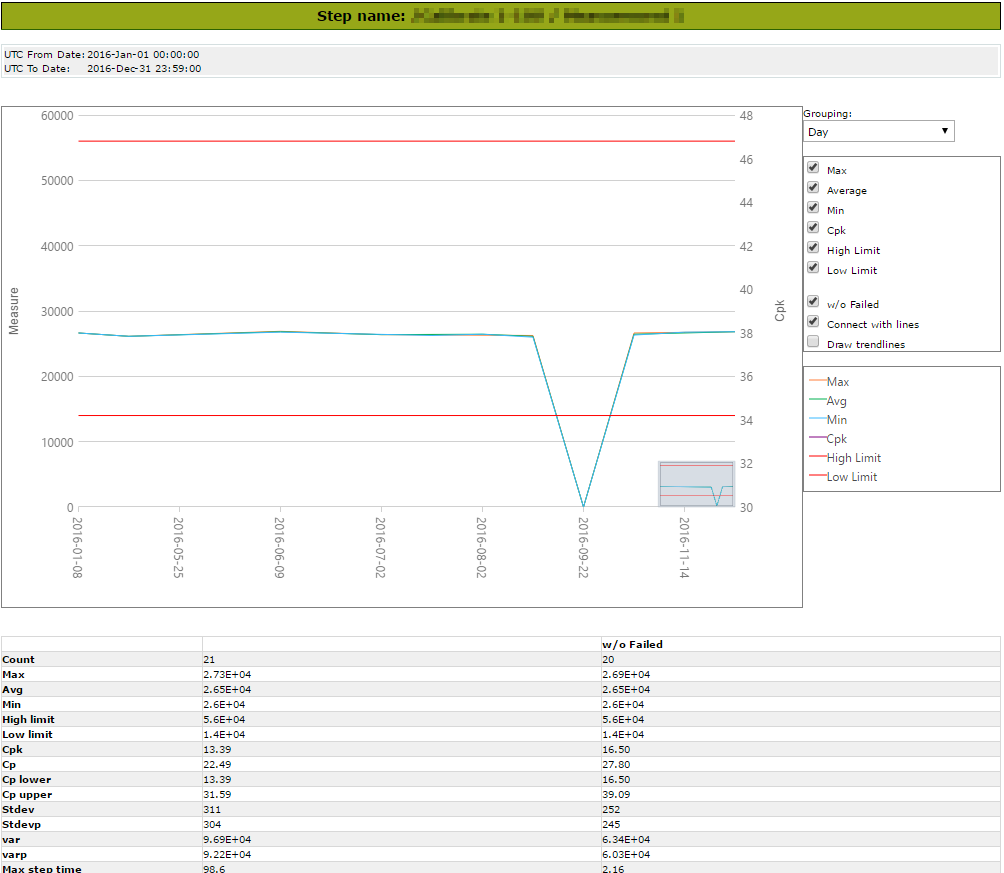Toggle the High Limit checkbox

pos(813,248)
